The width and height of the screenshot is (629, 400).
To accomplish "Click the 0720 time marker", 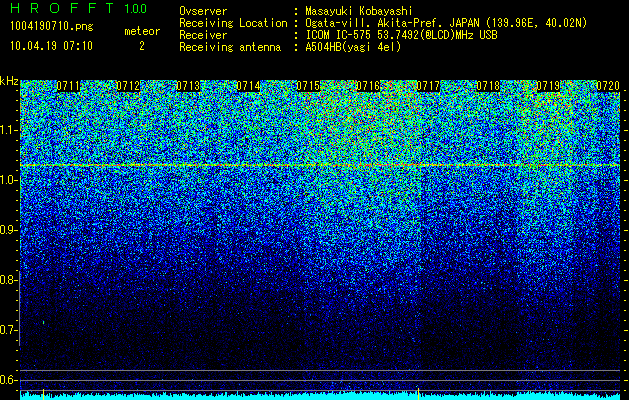I will 608,86.
